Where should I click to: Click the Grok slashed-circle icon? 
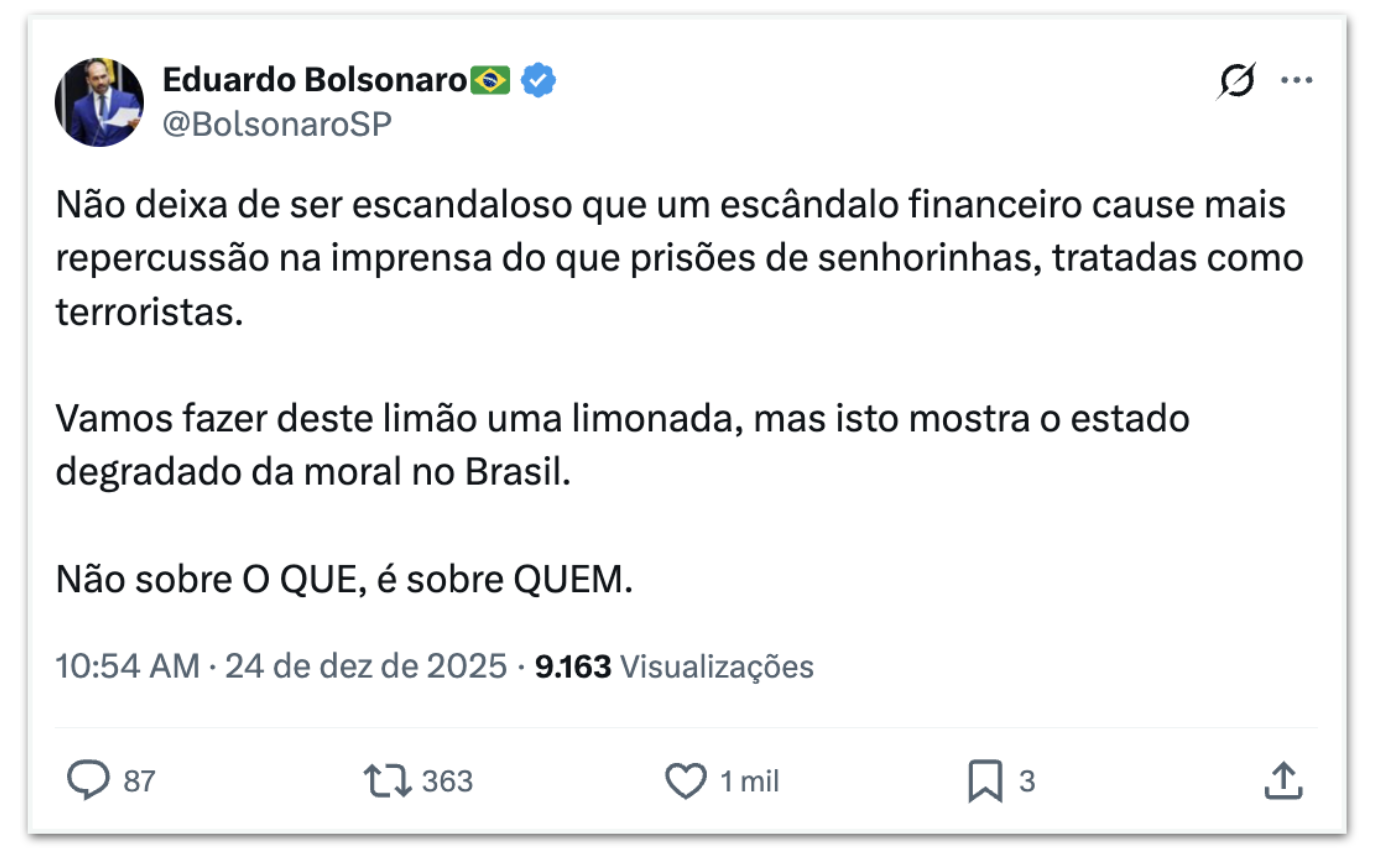[x=1236, y=81]
